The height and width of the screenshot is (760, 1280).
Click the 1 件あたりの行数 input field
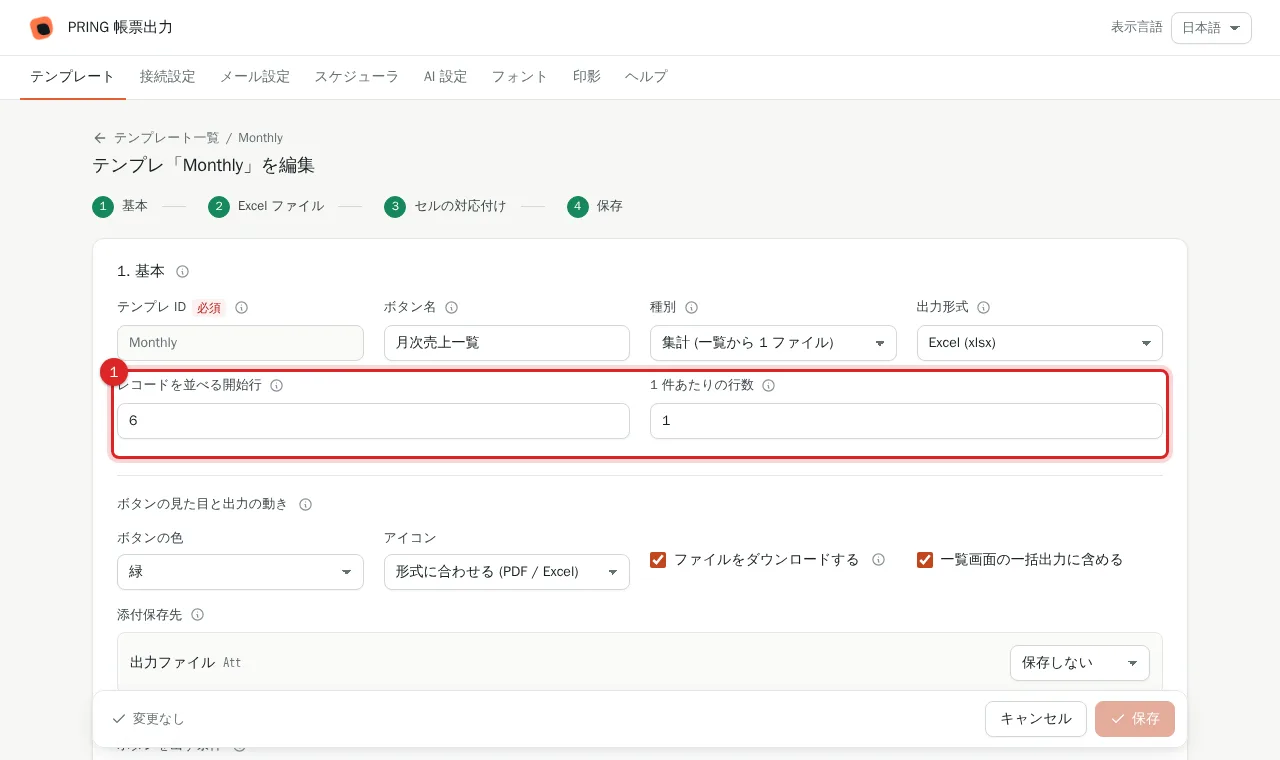tap(906, 421)
